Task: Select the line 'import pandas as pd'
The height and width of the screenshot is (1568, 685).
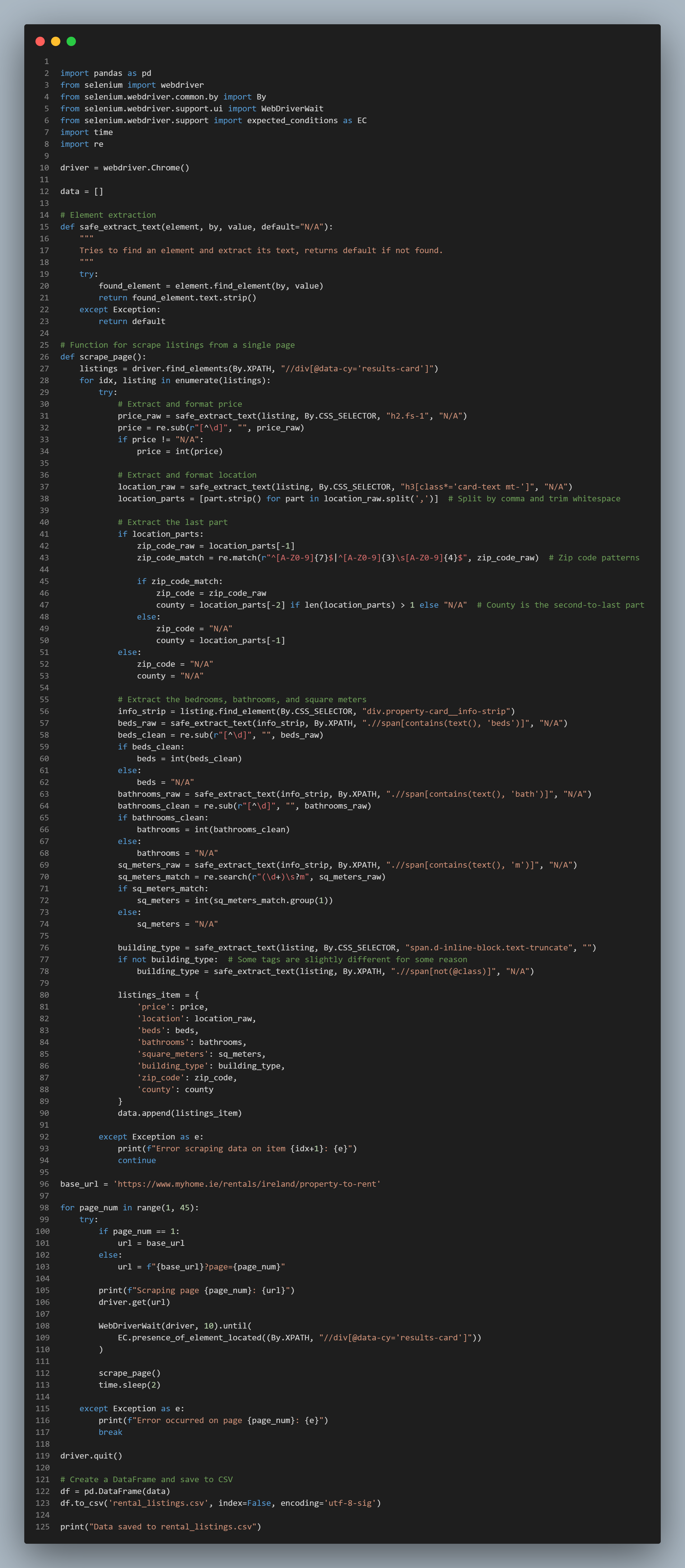Action: [x=105, y=73]
